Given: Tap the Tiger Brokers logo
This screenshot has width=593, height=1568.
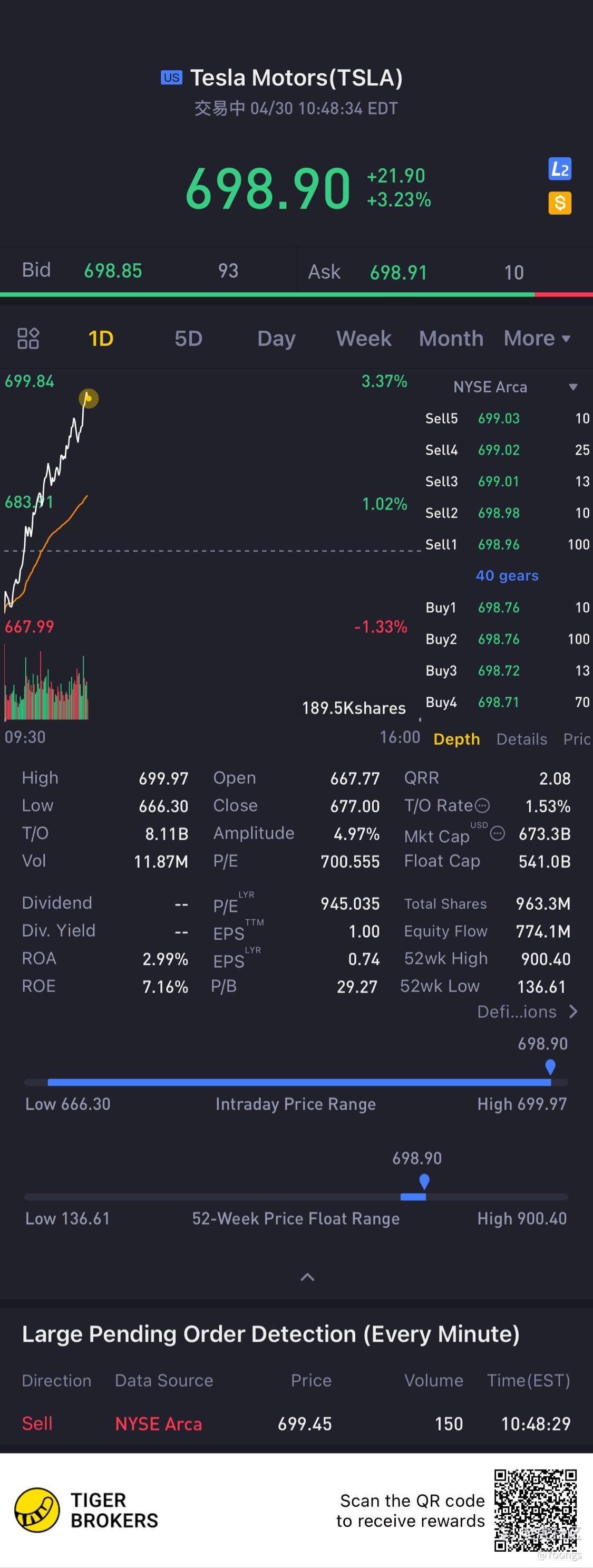Looking at the screenshot, I should pyautogui.click(x=86, y=1510).
